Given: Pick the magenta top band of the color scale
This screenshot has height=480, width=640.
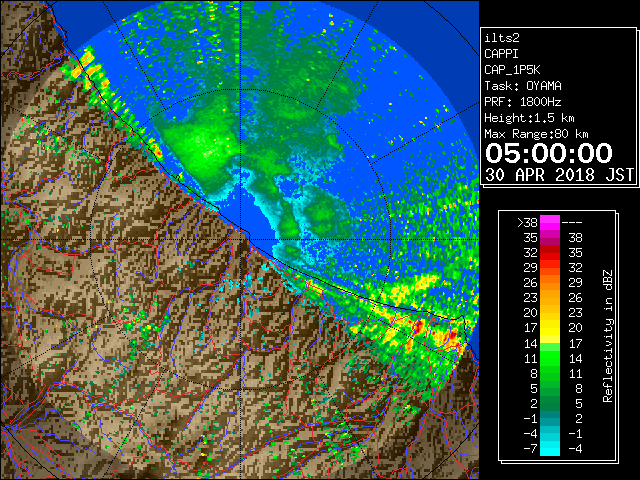Looking at the screenshot, I should point(550,223).
